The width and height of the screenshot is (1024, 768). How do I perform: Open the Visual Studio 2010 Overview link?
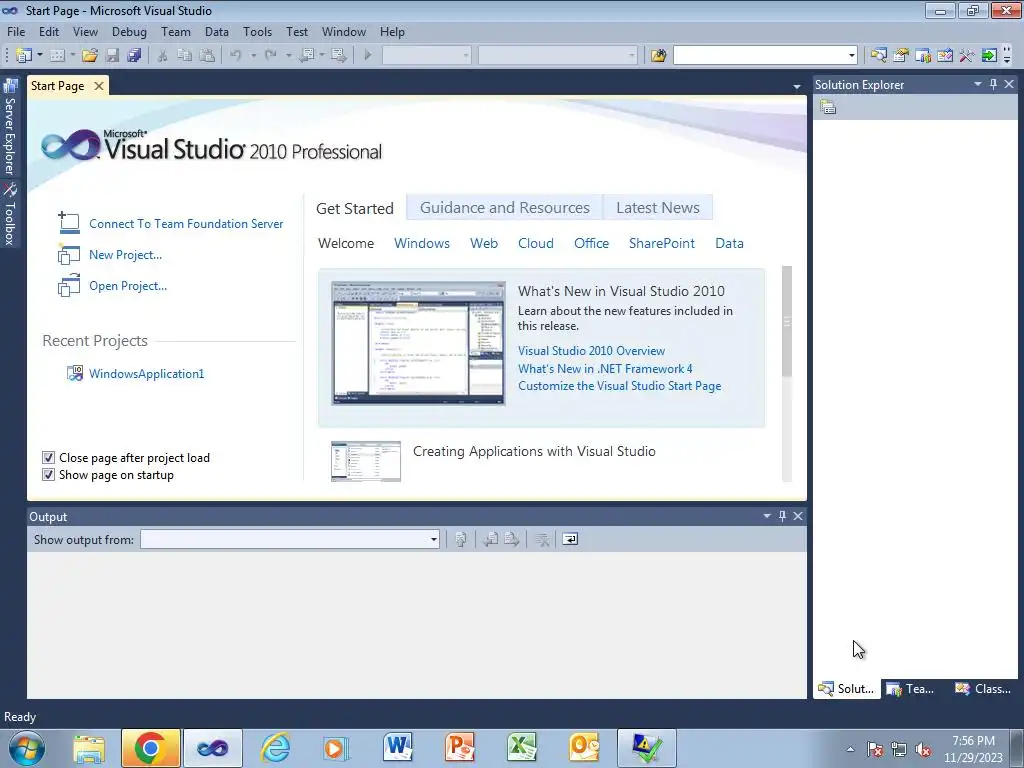tap(592, 351)
